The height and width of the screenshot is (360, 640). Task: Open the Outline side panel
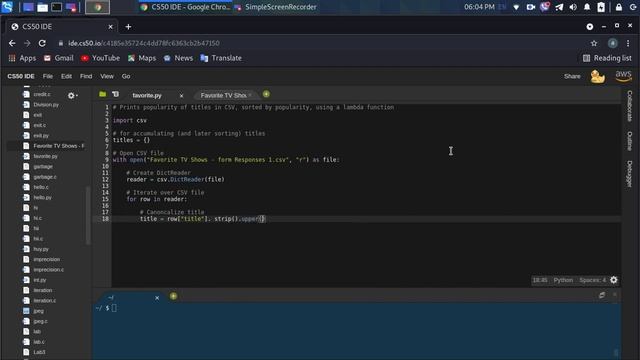[629, 141]
